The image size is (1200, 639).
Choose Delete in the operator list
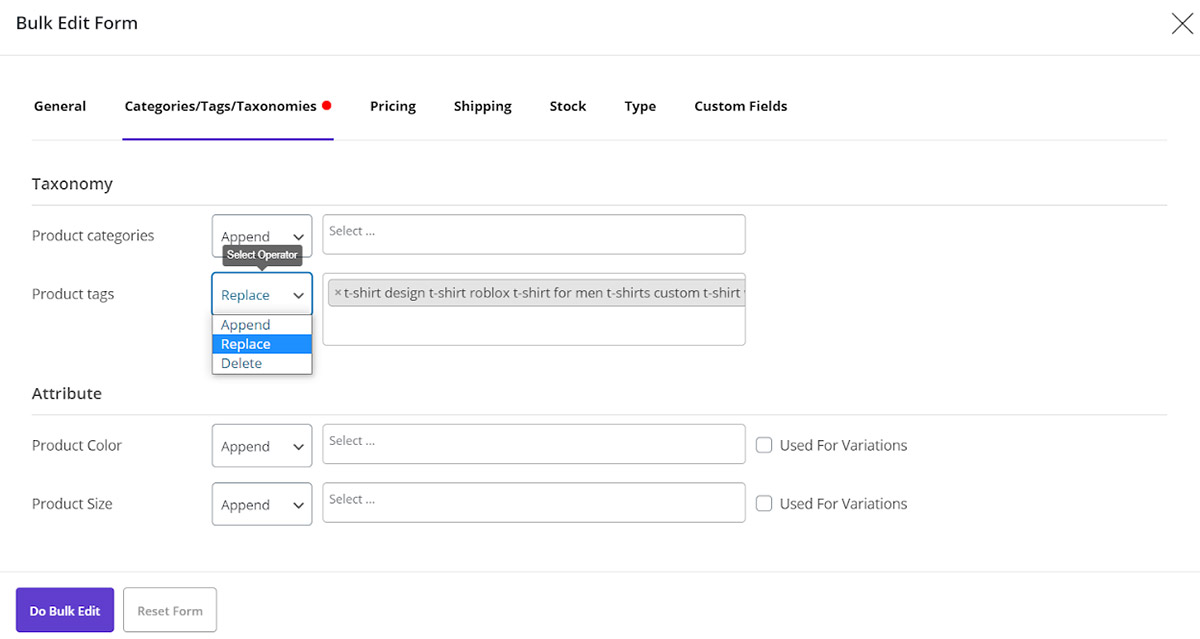point(242,363)
